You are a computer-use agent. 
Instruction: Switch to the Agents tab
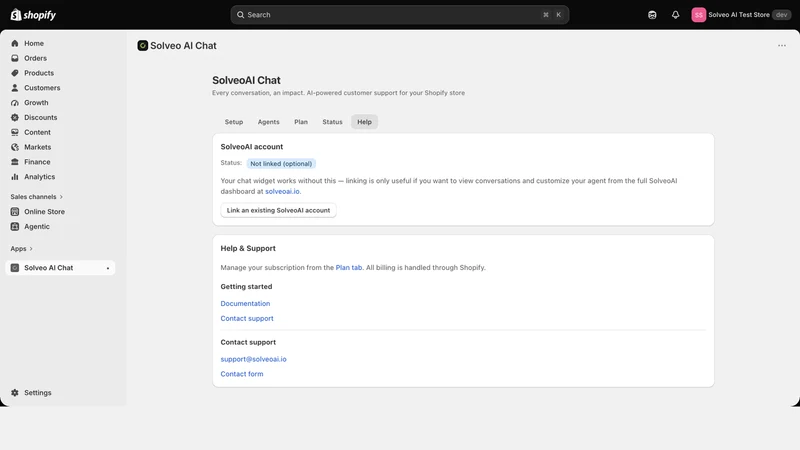click(268, 122)
